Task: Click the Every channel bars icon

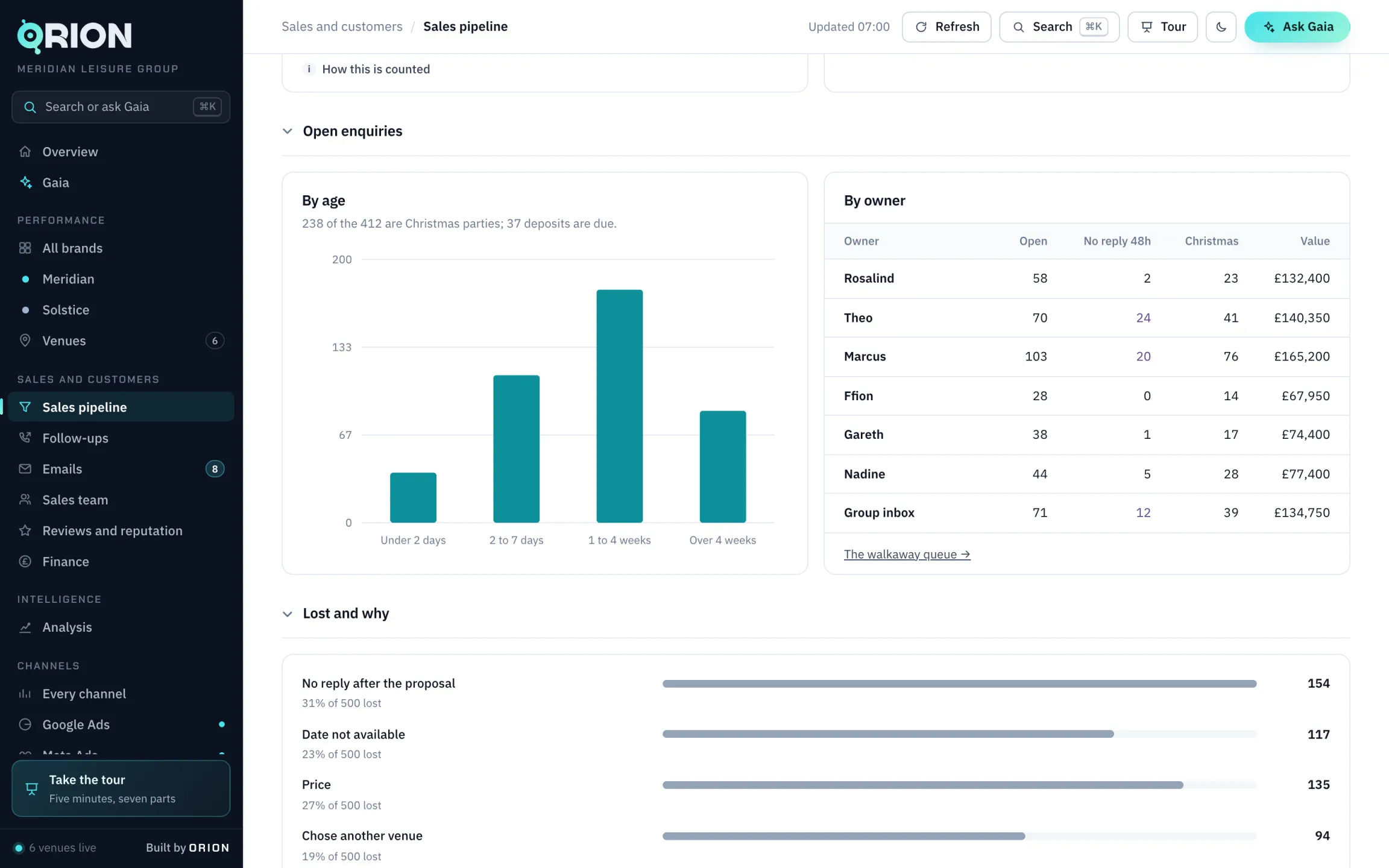Action: 25,693
